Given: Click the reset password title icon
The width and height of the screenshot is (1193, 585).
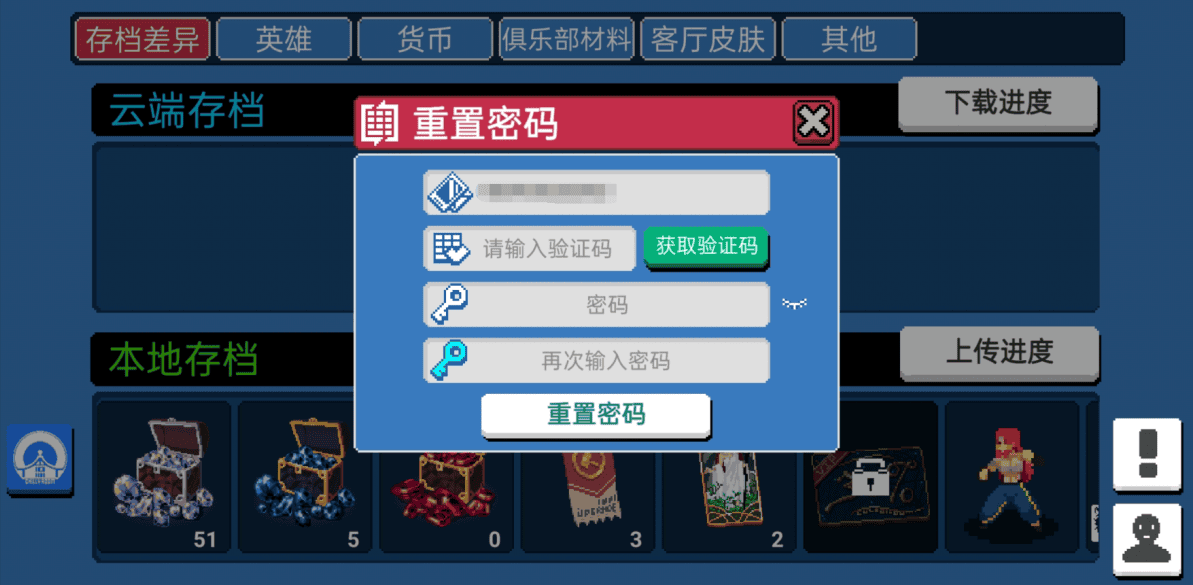Looking at the screenshot, I should pos(380,122).
